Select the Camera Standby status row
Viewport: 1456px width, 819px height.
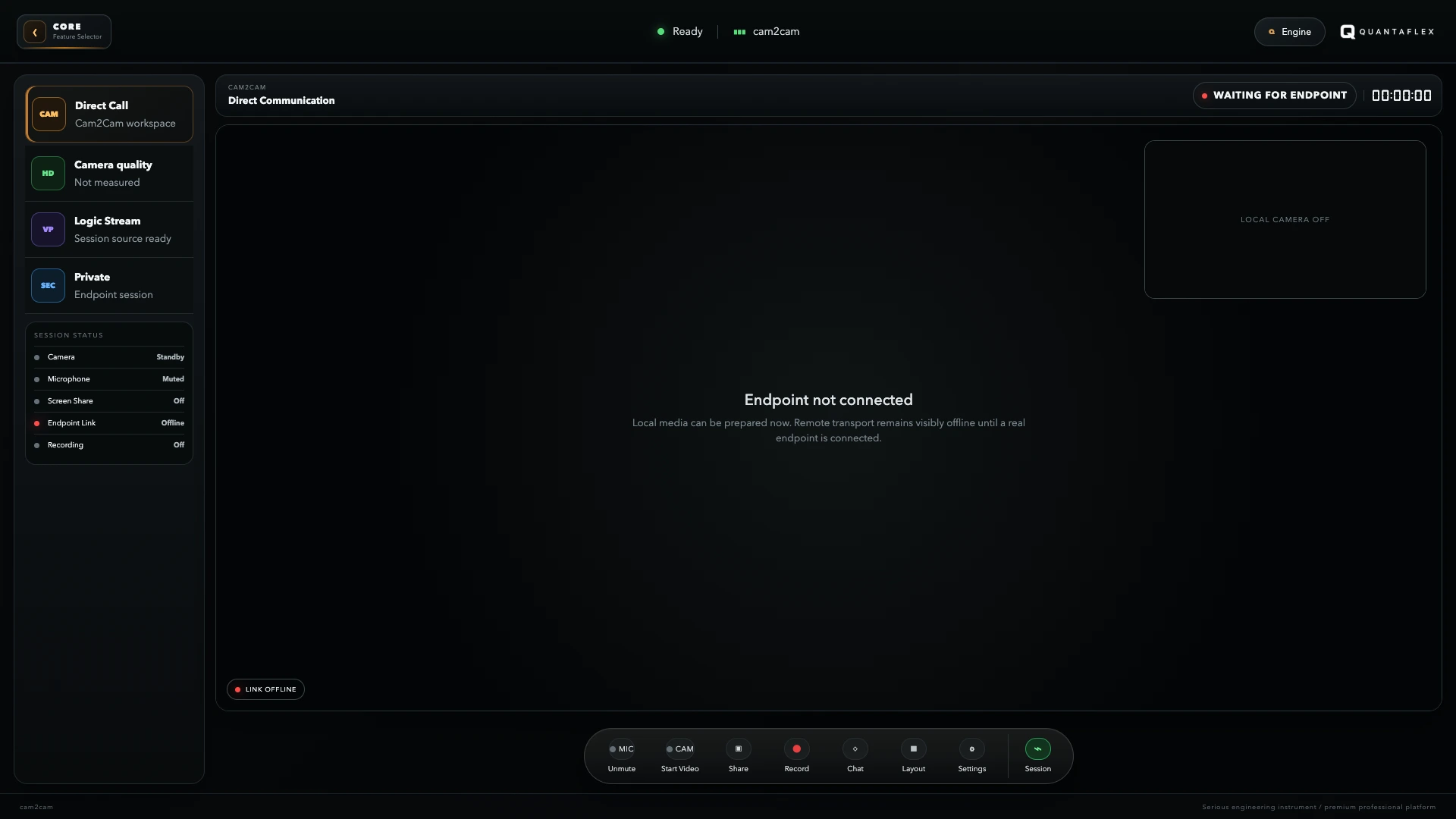point(109,357)
